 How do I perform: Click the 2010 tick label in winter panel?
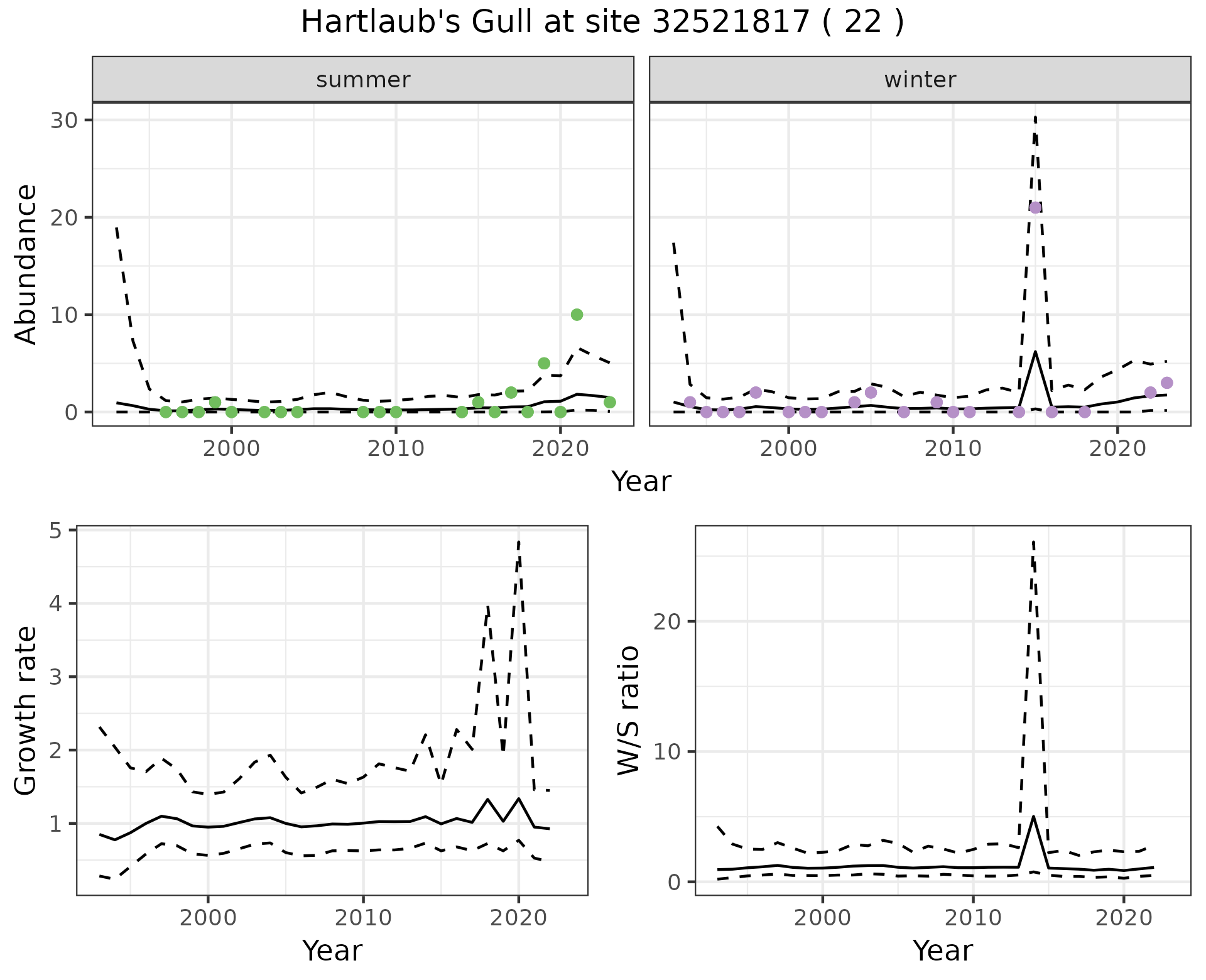953,449
